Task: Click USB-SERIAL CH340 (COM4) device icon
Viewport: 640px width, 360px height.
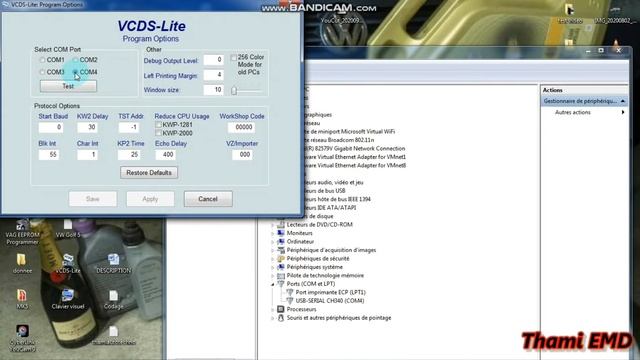Action: point(289,301)
